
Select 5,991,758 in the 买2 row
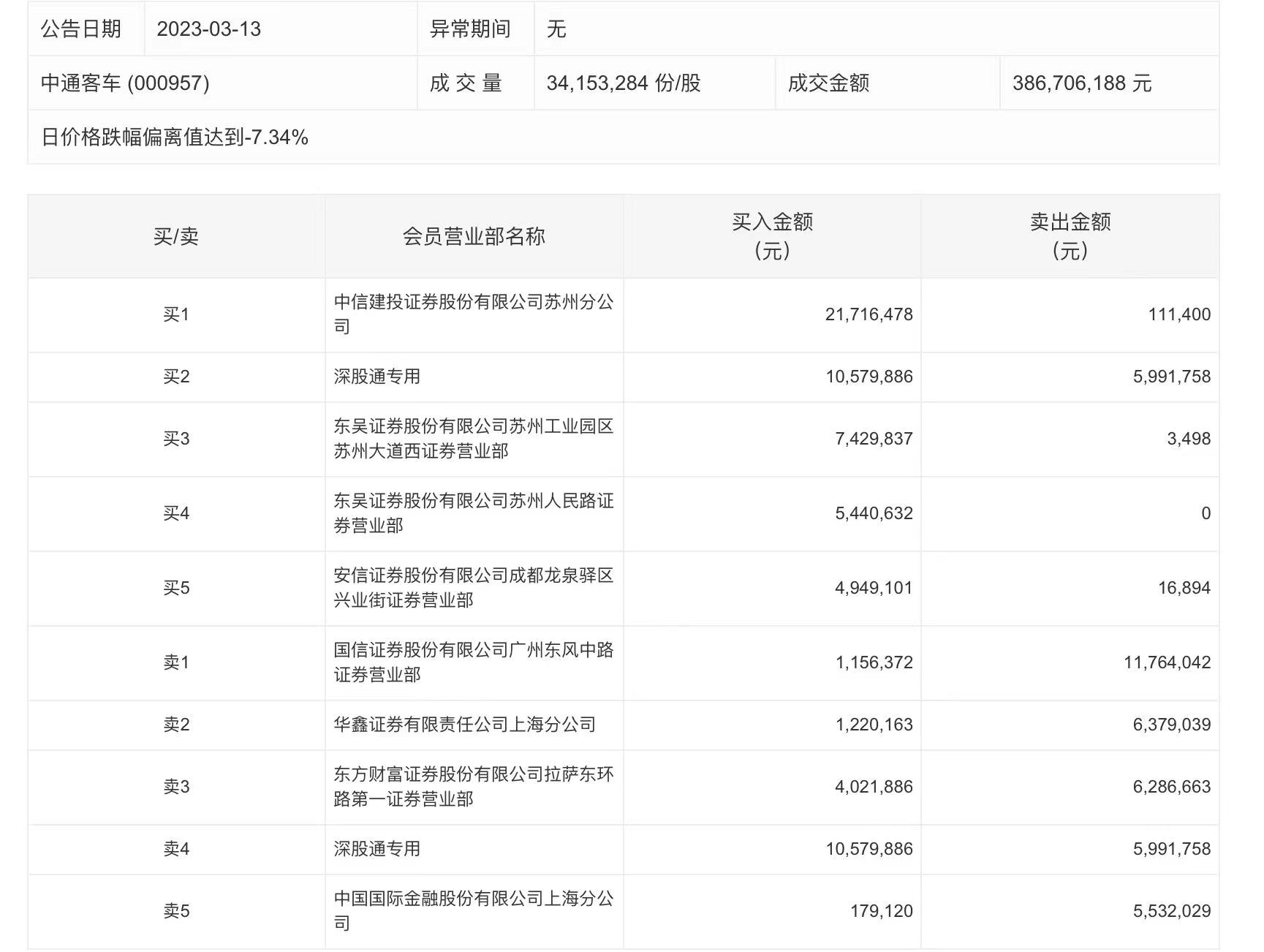tap(1172, 377)
